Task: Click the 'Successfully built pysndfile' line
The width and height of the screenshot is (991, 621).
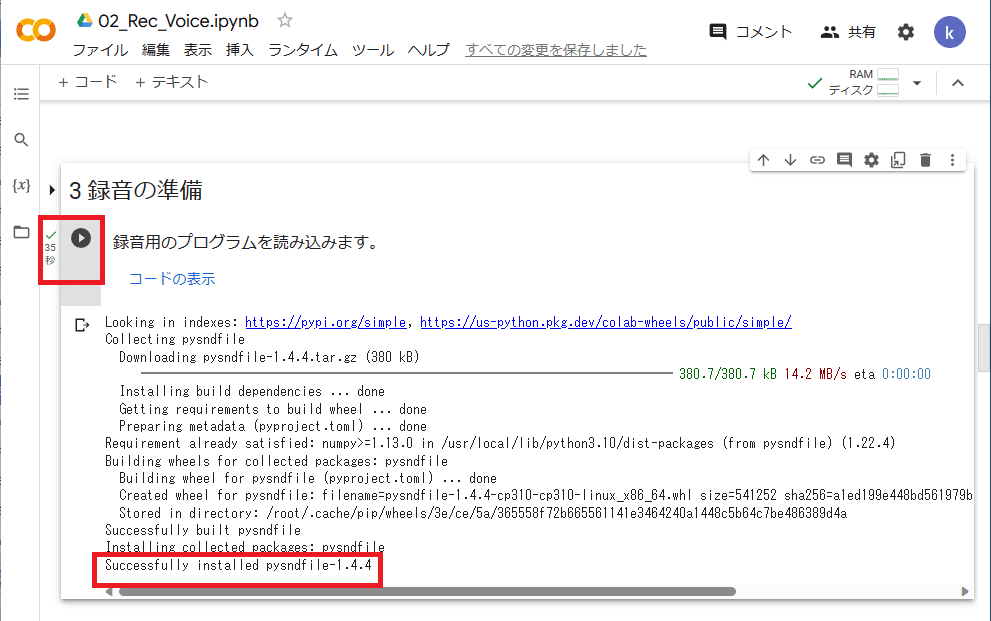Action: [203, 530]
